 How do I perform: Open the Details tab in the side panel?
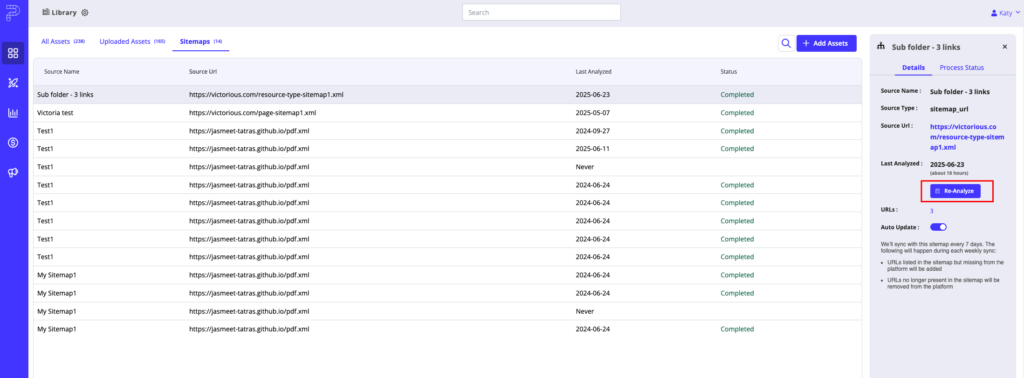[913, 68]
